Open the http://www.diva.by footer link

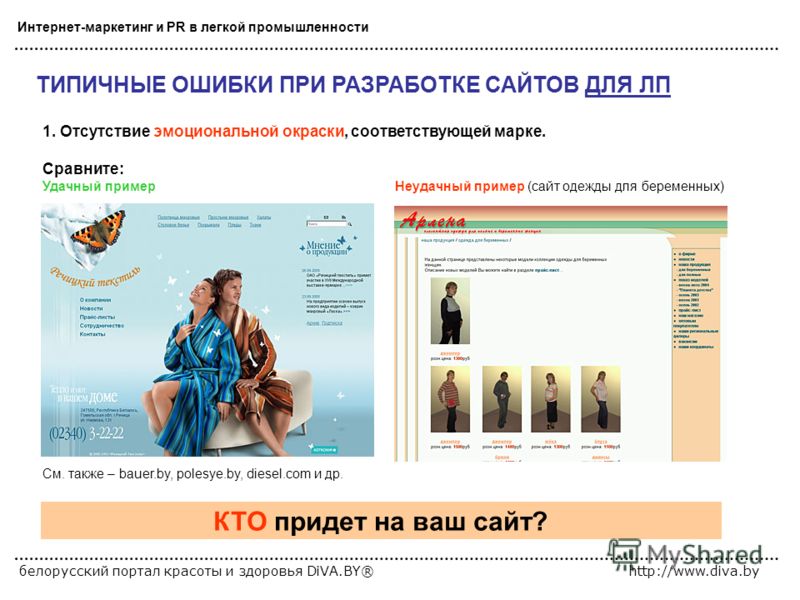click(x=694, y=571)
